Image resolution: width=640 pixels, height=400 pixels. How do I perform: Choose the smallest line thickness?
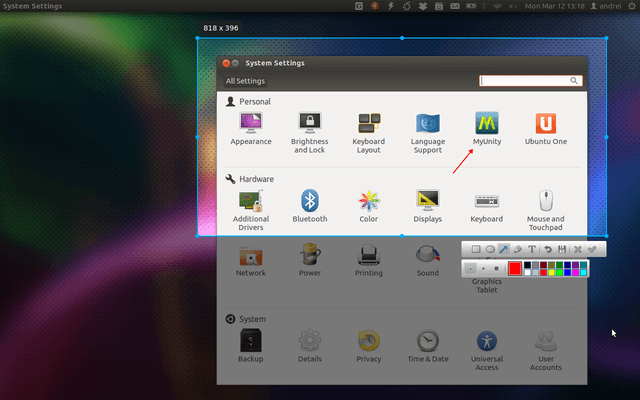tap(470, 269)
